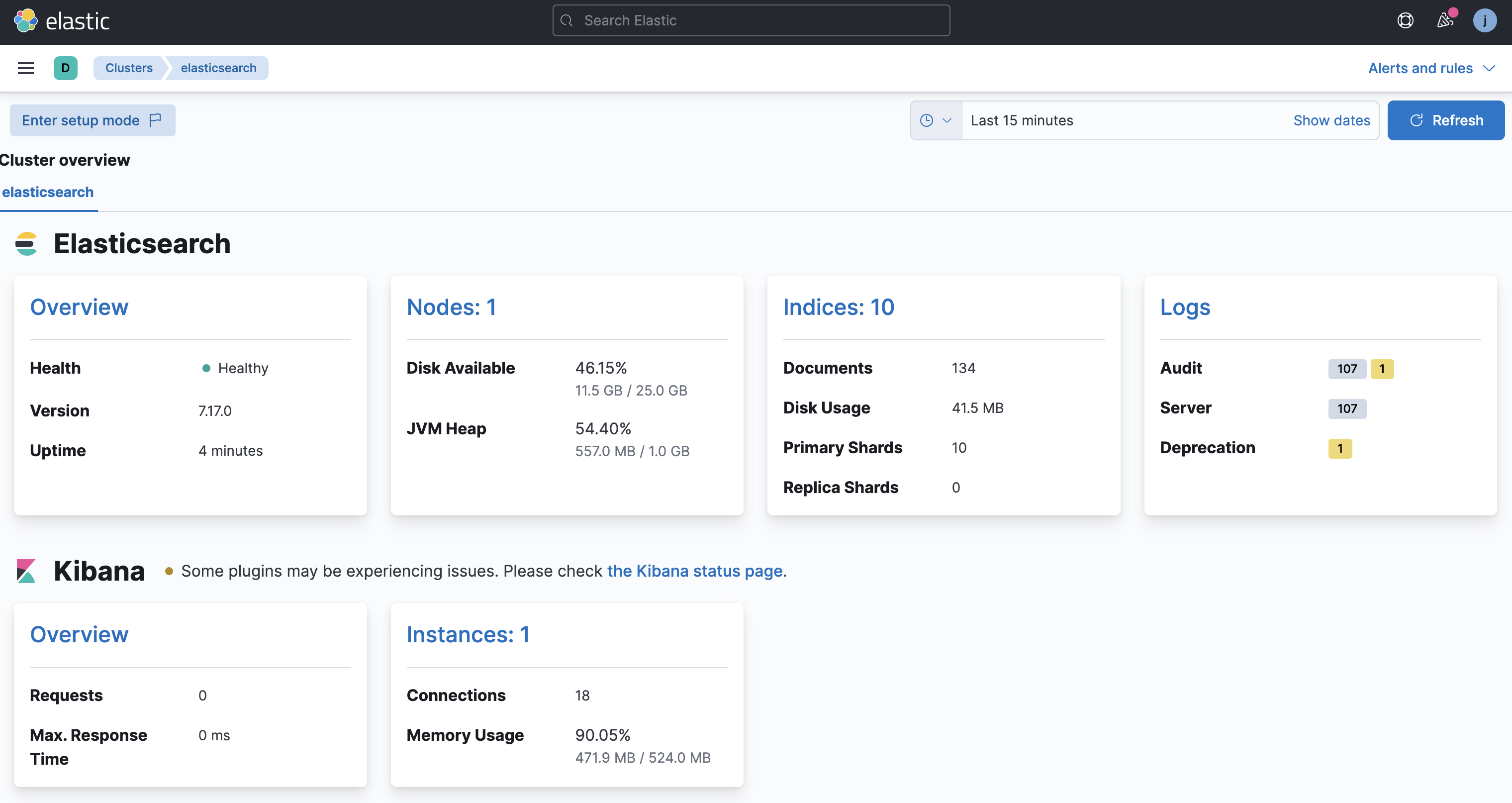Open the newsfeed notifications icon
This screenshot has width=1512, height=803.
coord(1444,21)
